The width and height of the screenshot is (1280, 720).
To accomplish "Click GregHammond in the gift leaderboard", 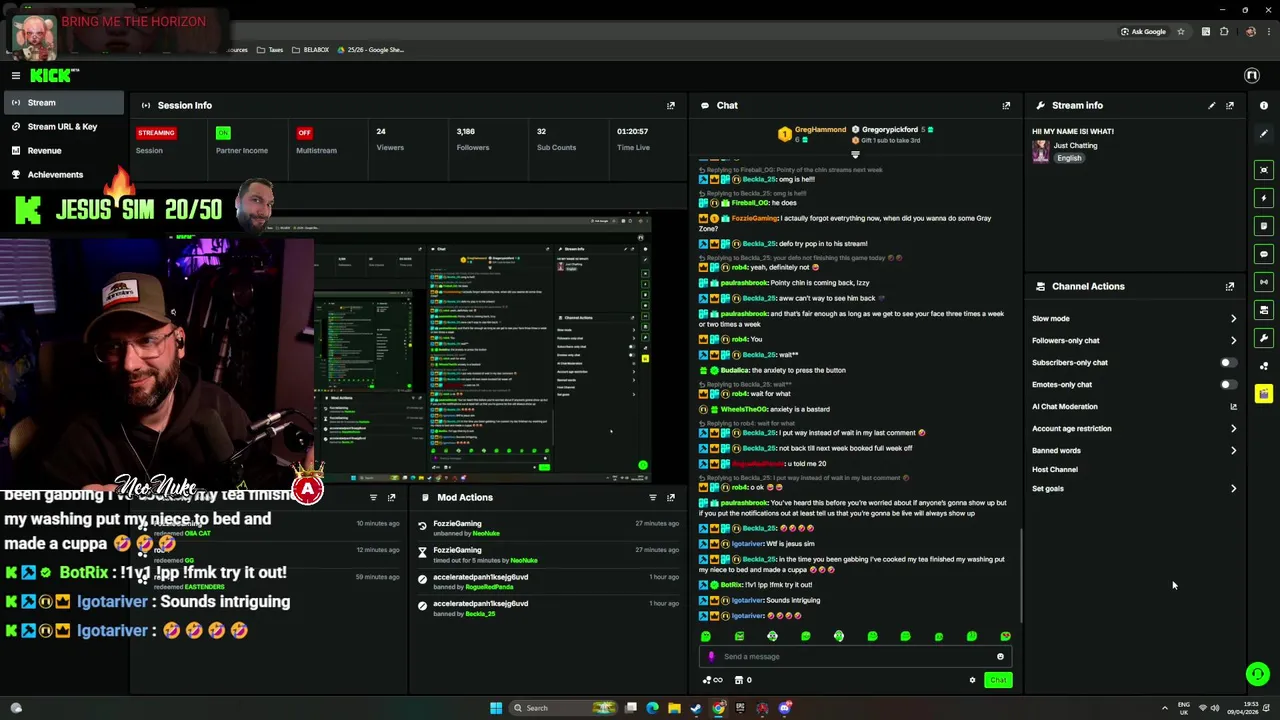I will (820, 130).
